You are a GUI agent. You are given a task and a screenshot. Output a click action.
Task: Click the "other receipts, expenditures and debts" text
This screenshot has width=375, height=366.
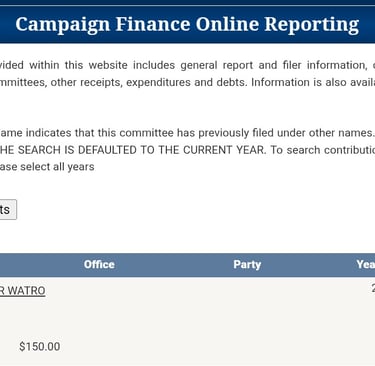[148, 82]
